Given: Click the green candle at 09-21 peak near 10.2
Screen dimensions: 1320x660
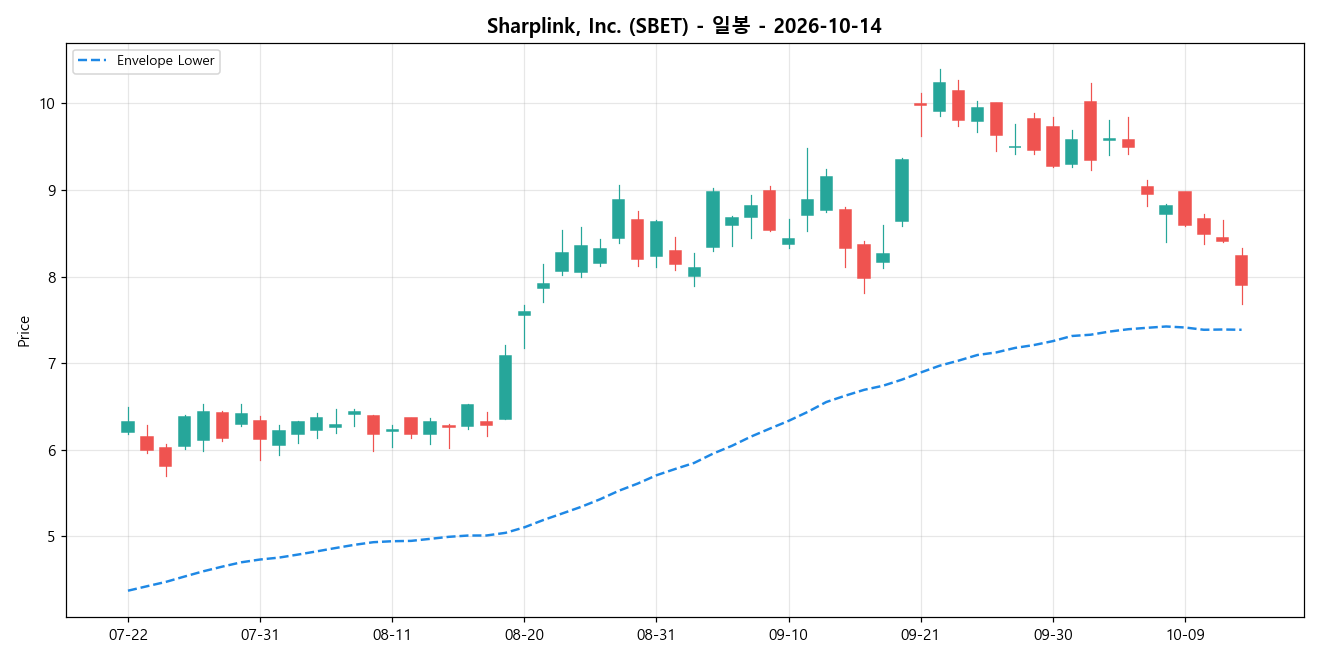Looking at the screenshot, I should point(939,96).
